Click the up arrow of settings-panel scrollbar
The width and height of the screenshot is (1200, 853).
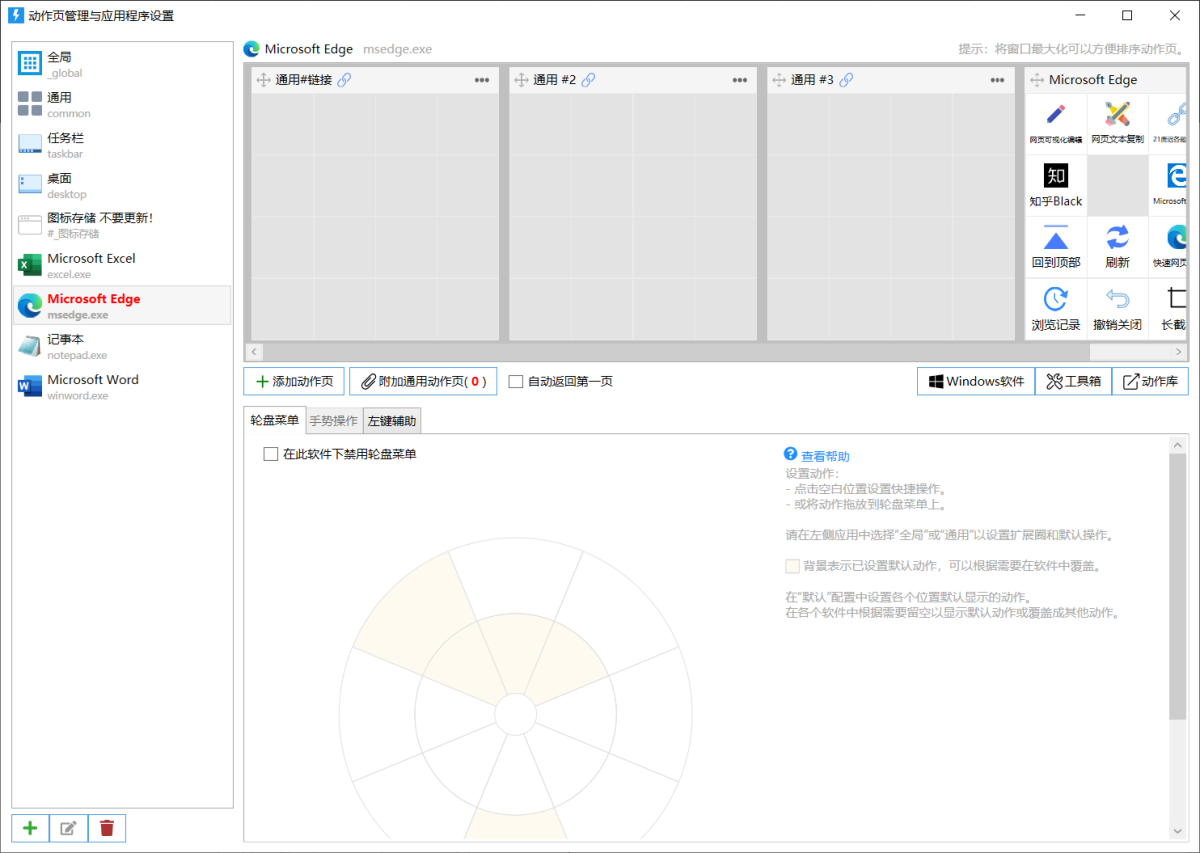(1179, 444)
